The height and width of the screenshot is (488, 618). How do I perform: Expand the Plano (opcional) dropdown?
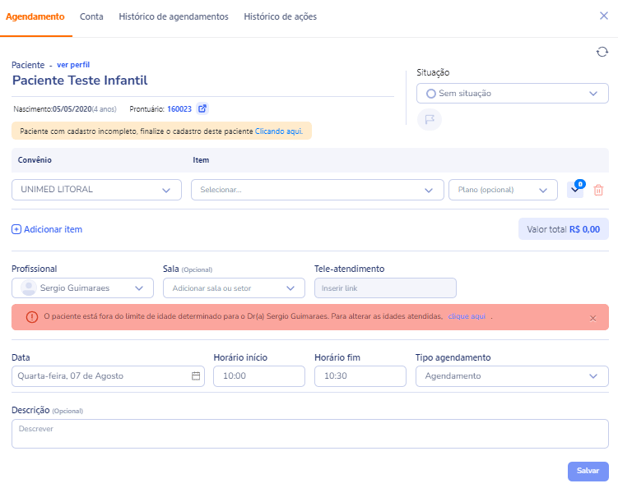pyautogui.click(x=503, y=190)
